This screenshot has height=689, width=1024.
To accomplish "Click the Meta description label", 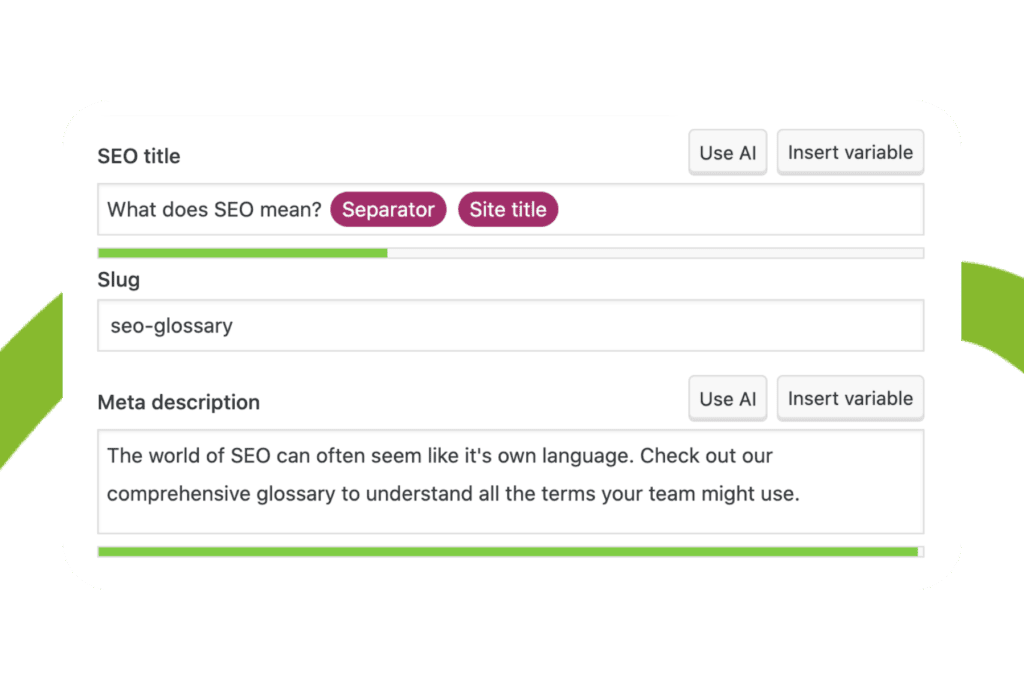I will tap(178, 402).
